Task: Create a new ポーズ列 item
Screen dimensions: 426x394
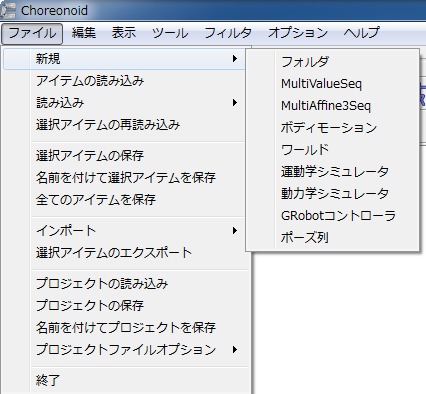Action: click(332, 238)
